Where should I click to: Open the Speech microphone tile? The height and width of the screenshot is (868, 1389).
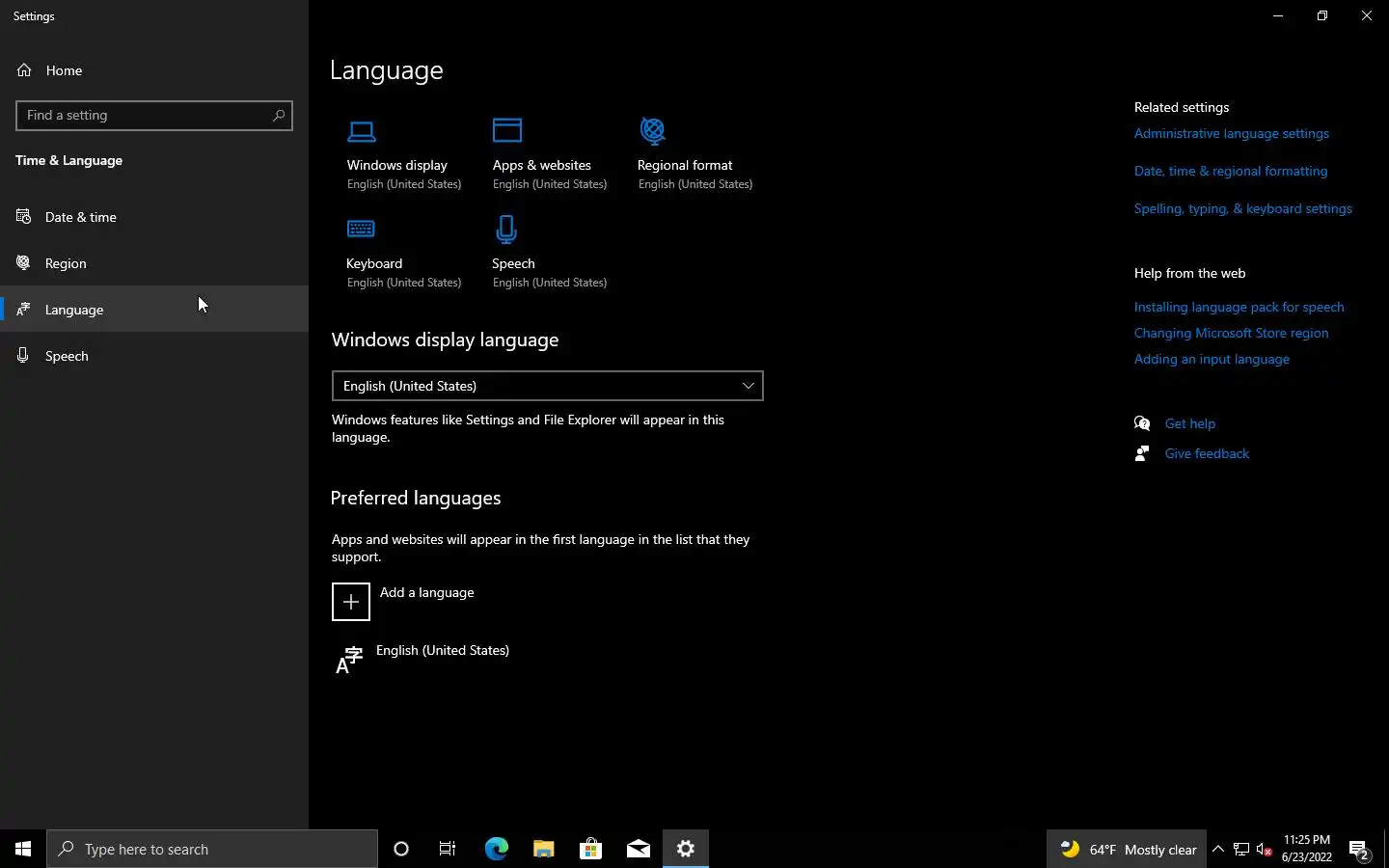click(550, 253)
